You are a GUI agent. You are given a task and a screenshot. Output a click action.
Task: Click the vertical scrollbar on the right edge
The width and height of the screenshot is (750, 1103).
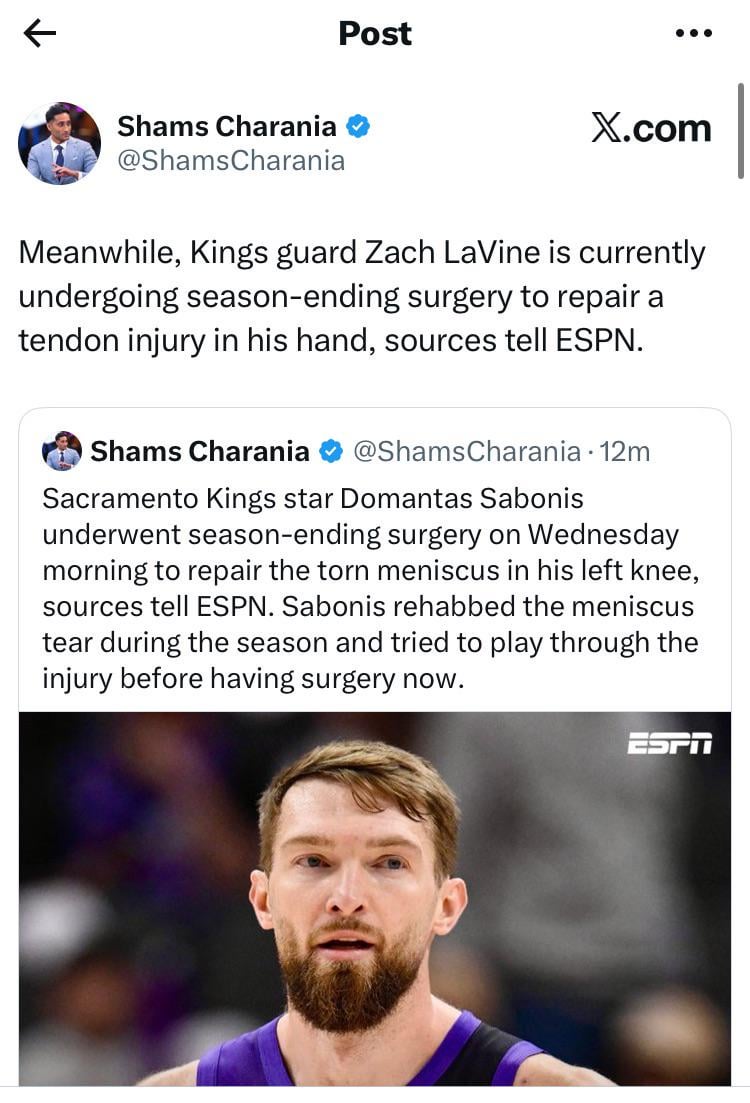741,130
